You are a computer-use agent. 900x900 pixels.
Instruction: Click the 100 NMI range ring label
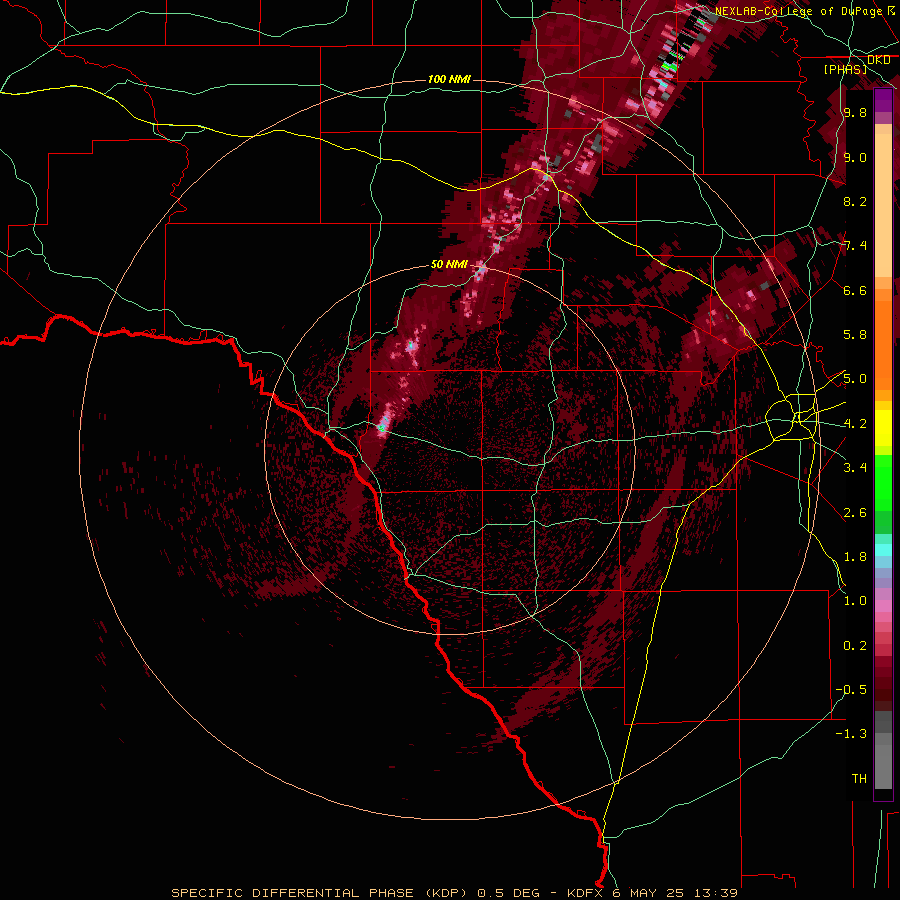click(x=449, y=79)
